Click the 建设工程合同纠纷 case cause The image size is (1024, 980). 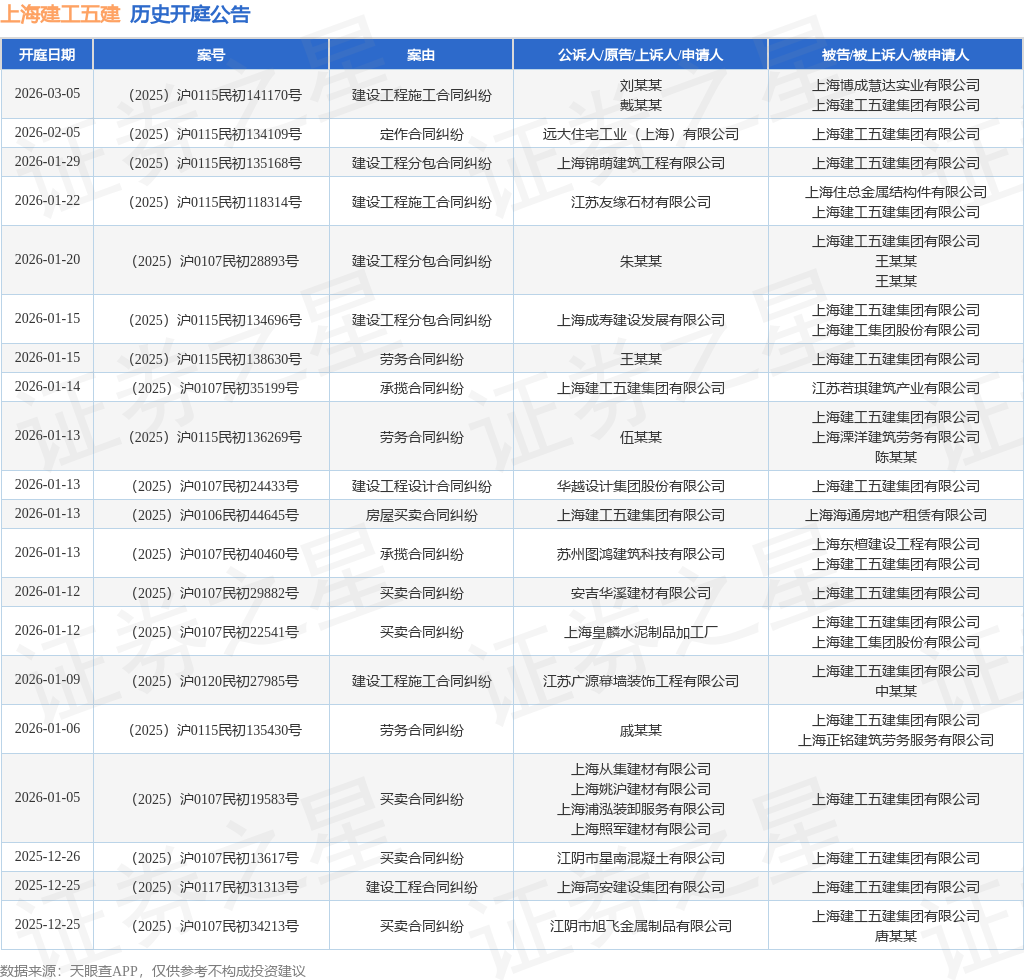click(x=421, y=887)
